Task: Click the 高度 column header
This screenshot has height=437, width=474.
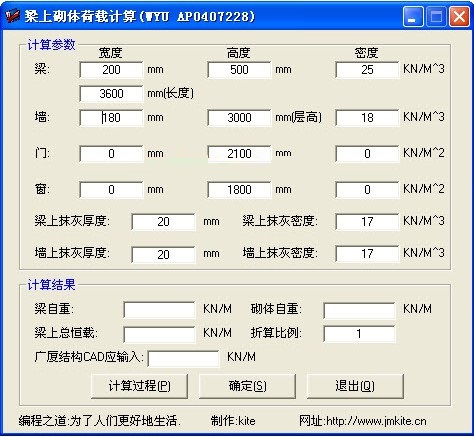Action: click(238, 53)
